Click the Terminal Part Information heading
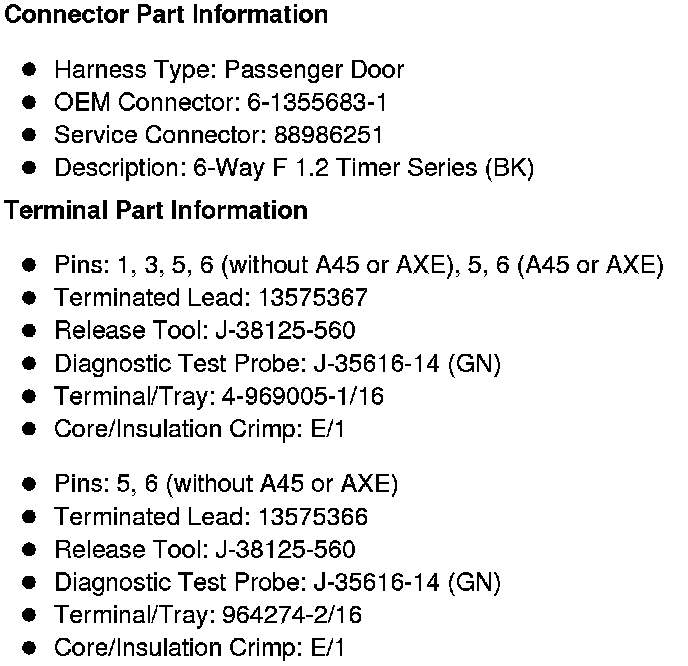The width and height of the screenshot is (688, 666). 156,211
